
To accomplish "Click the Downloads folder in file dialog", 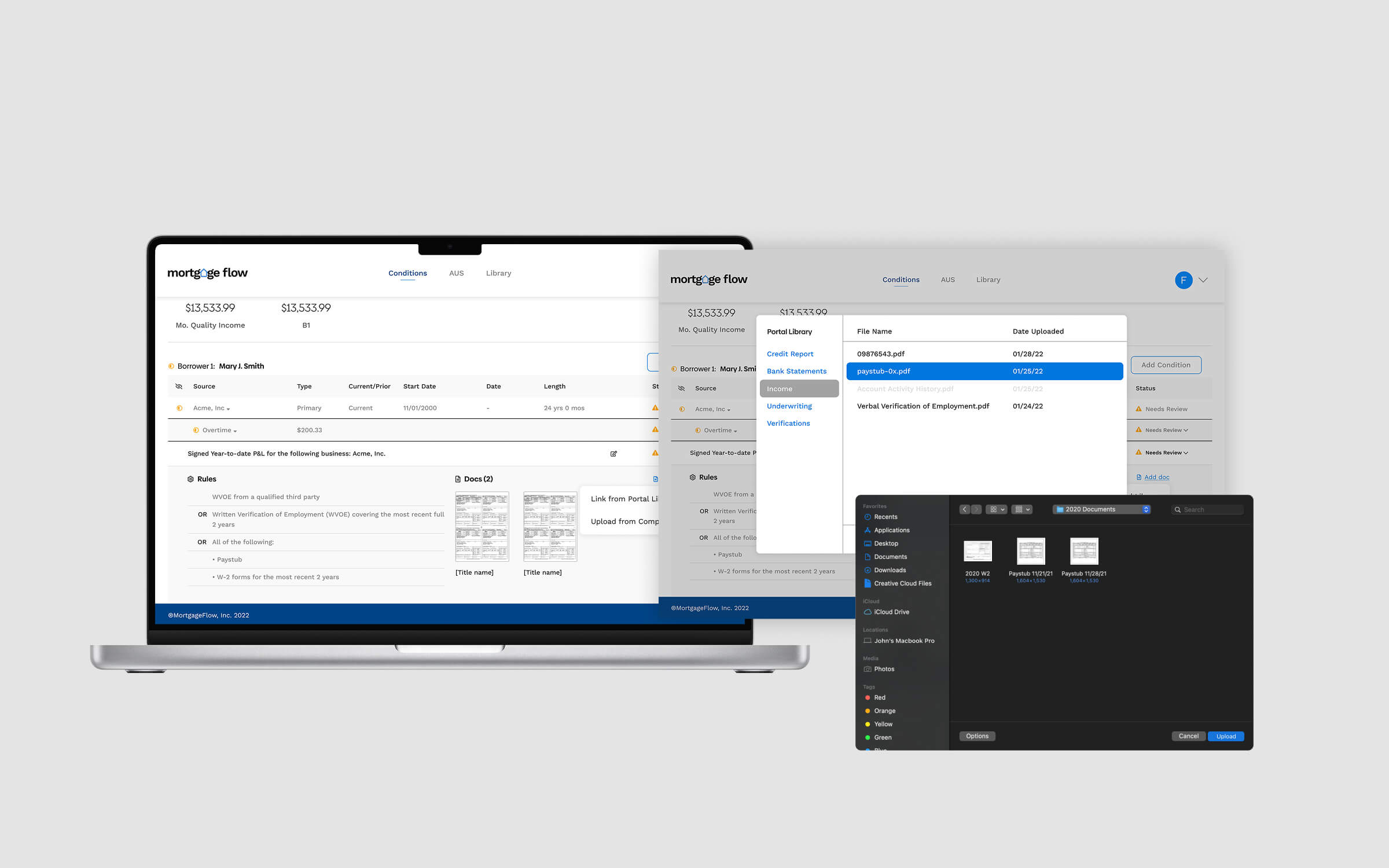I will pos(889,570).
